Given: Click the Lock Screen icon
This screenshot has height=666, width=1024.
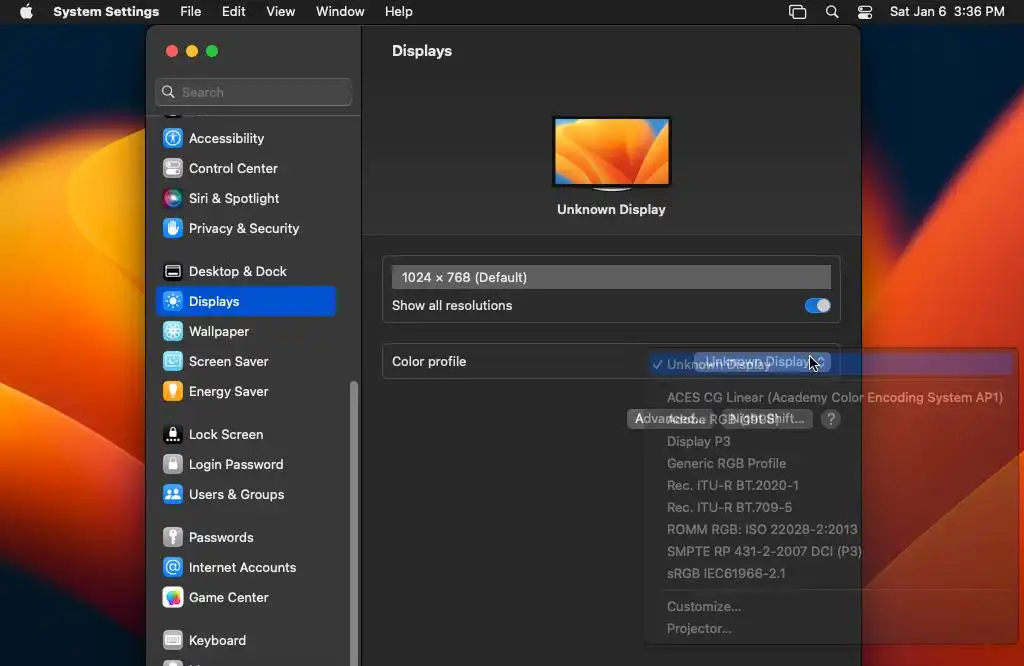Looking at the screenshot, I should (x=172, y=435).
